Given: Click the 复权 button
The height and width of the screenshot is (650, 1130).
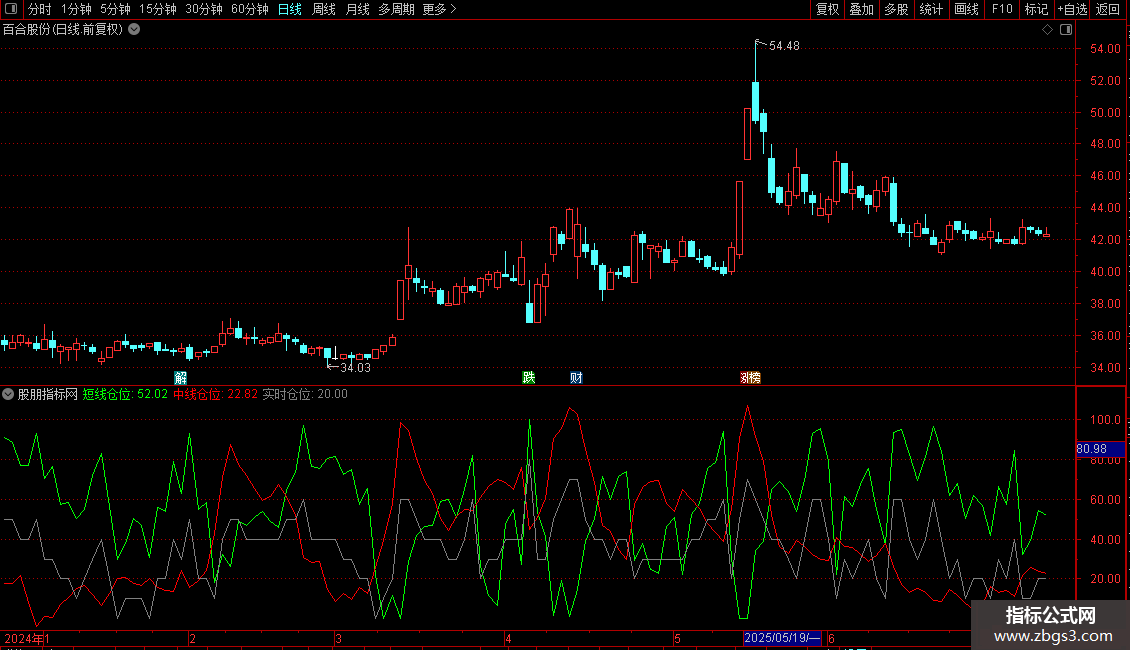Looking at the screenshot, I should (x=827, y=9).
